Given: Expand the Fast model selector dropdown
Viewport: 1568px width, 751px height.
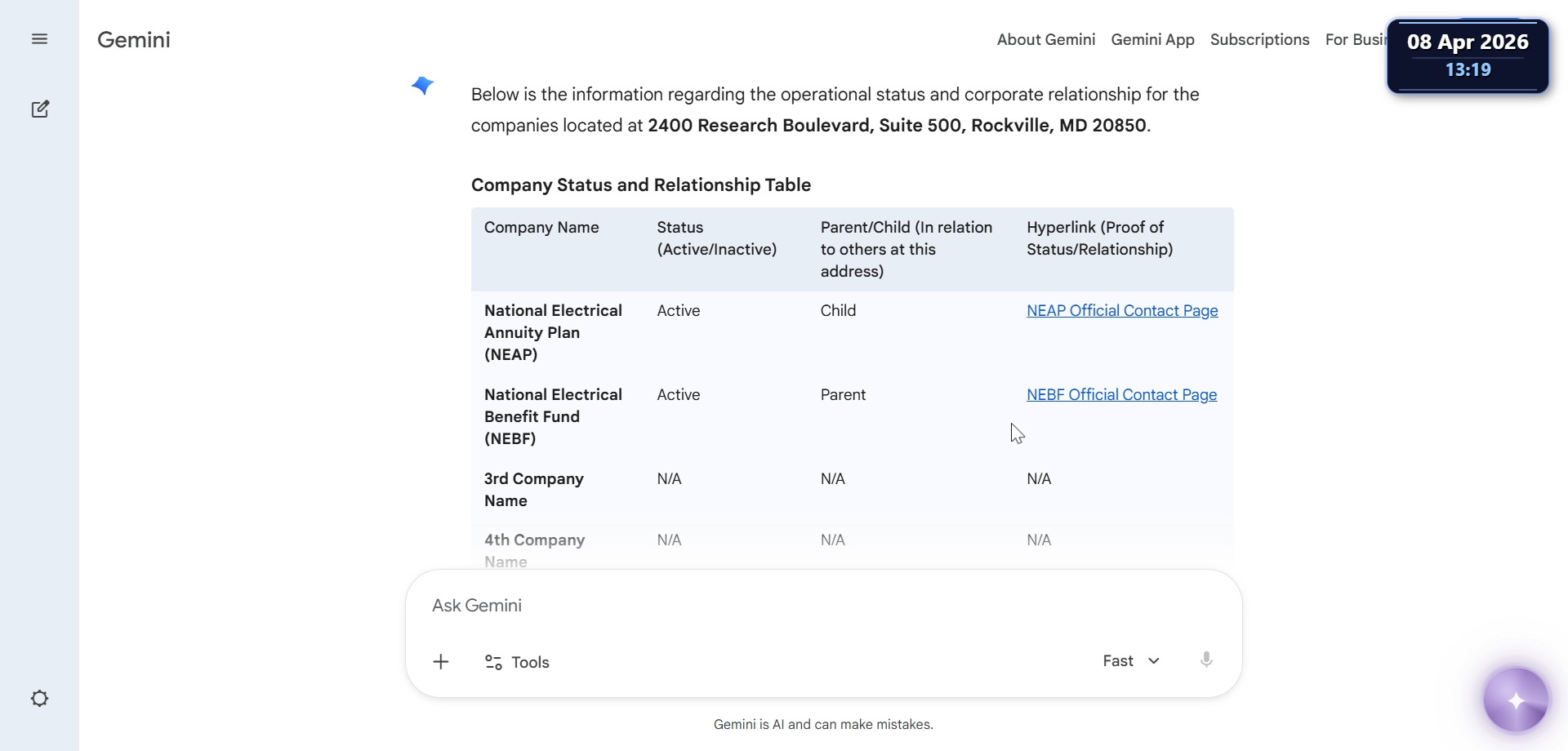Looking at the screenshot, I should 1131,661.
